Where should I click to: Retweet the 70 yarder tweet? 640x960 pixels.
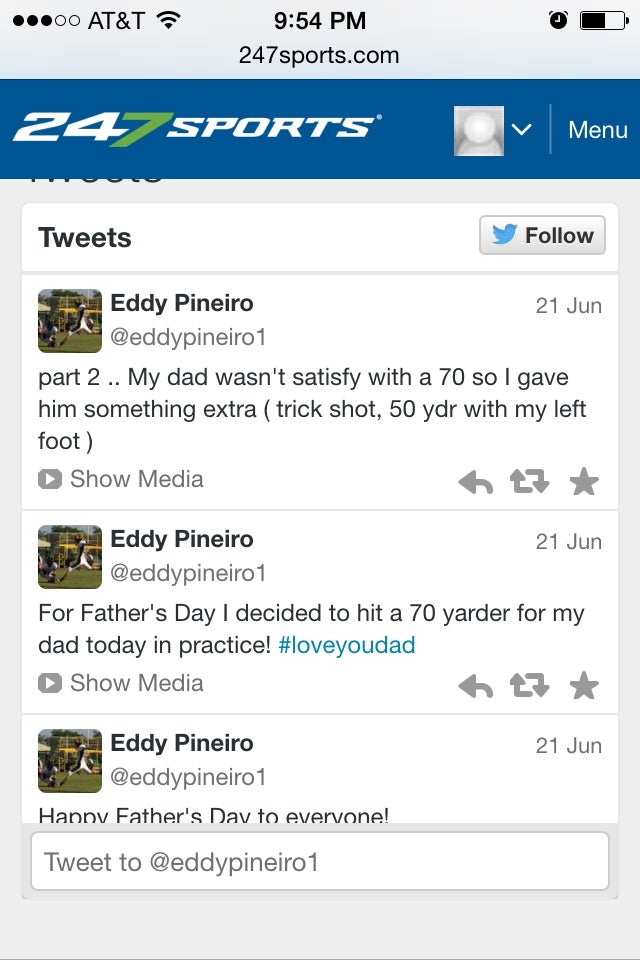[529, 687]
